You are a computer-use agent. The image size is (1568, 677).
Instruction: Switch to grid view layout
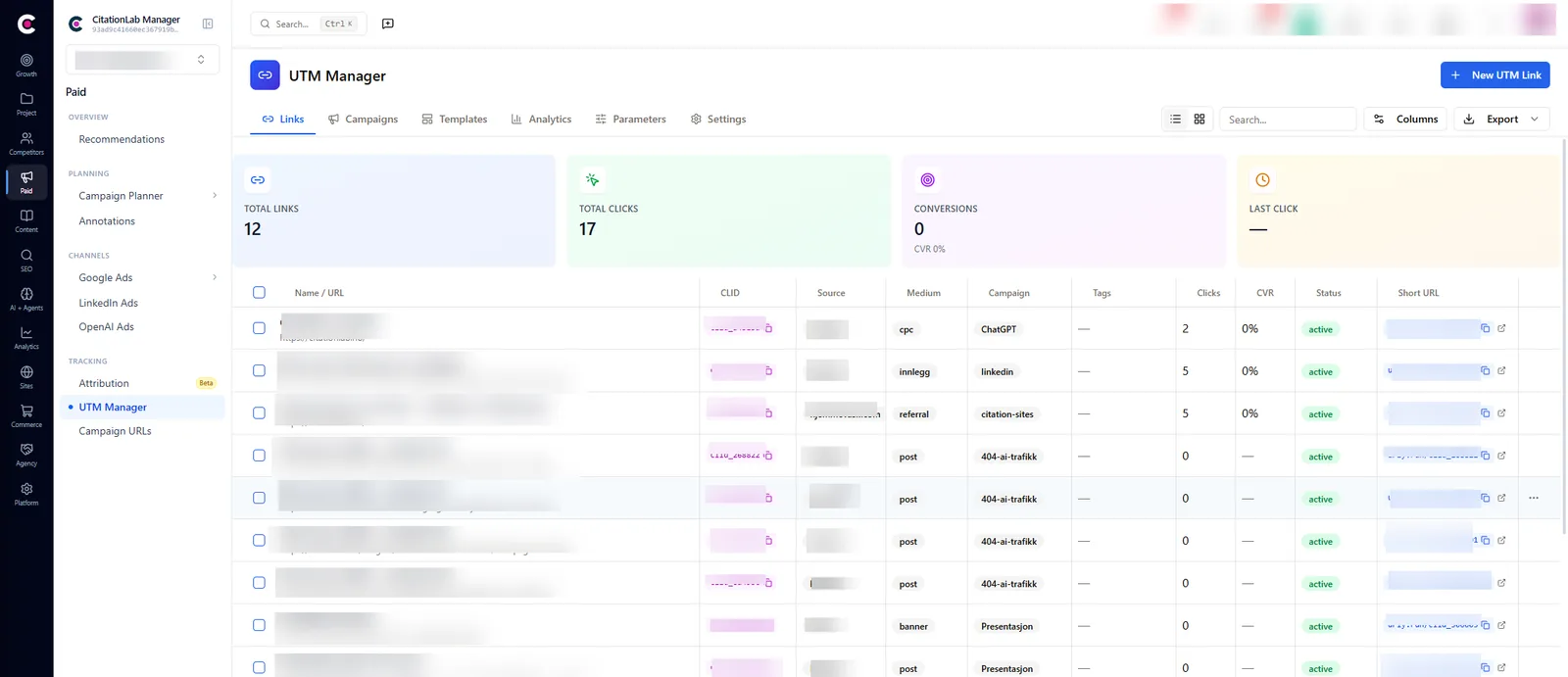1200,120
